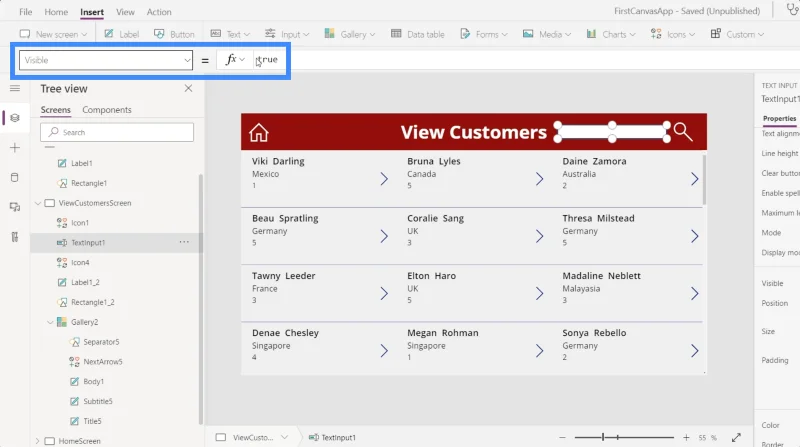The height and width of the screenshot is (447, 800).
Task: Select Body1 in the tree
Action: coord(93,382)
